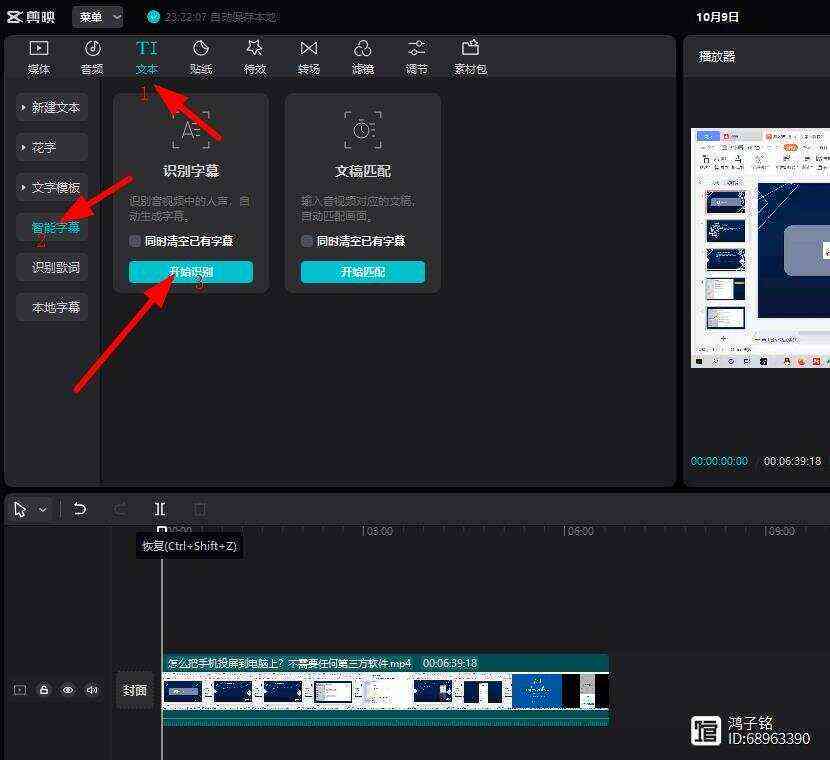Image resolution: width=830 pixels, height=760 pixels.
Task: Click the undo arrow button
Action: [x=79, y=509]
